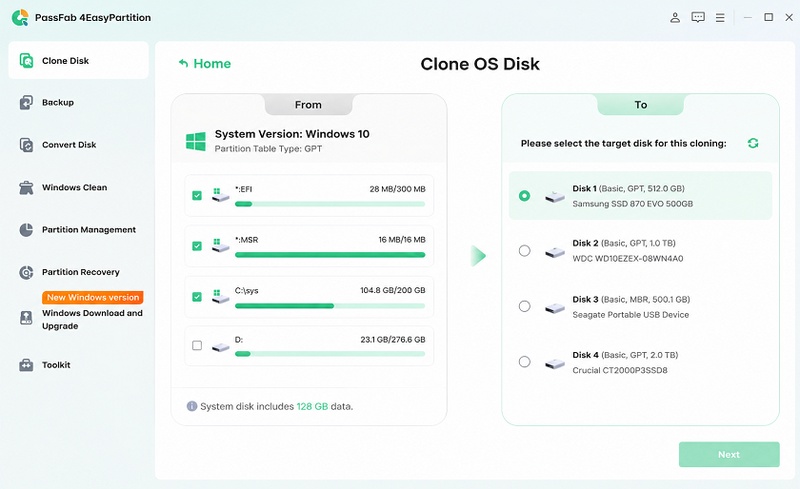
Task: Click the MSR partition drive icon
Action: pyautogui.click(x=220, y=246)
